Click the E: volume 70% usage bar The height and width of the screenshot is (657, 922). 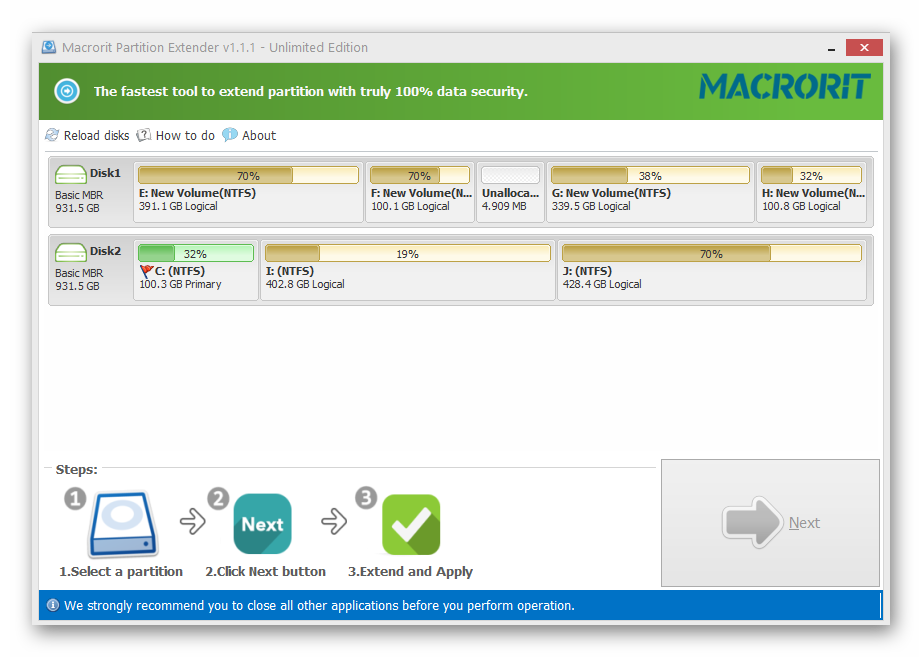[248, 175]
